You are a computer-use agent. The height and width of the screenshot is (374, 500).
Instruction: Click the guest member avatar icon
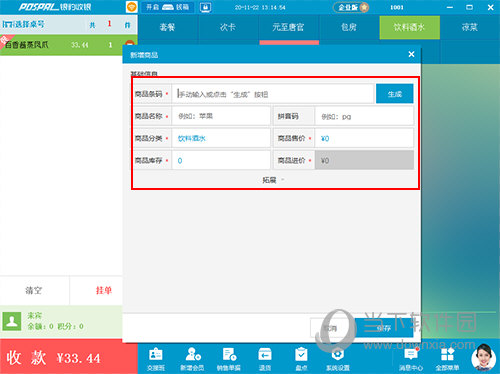(x=12, y=321)
